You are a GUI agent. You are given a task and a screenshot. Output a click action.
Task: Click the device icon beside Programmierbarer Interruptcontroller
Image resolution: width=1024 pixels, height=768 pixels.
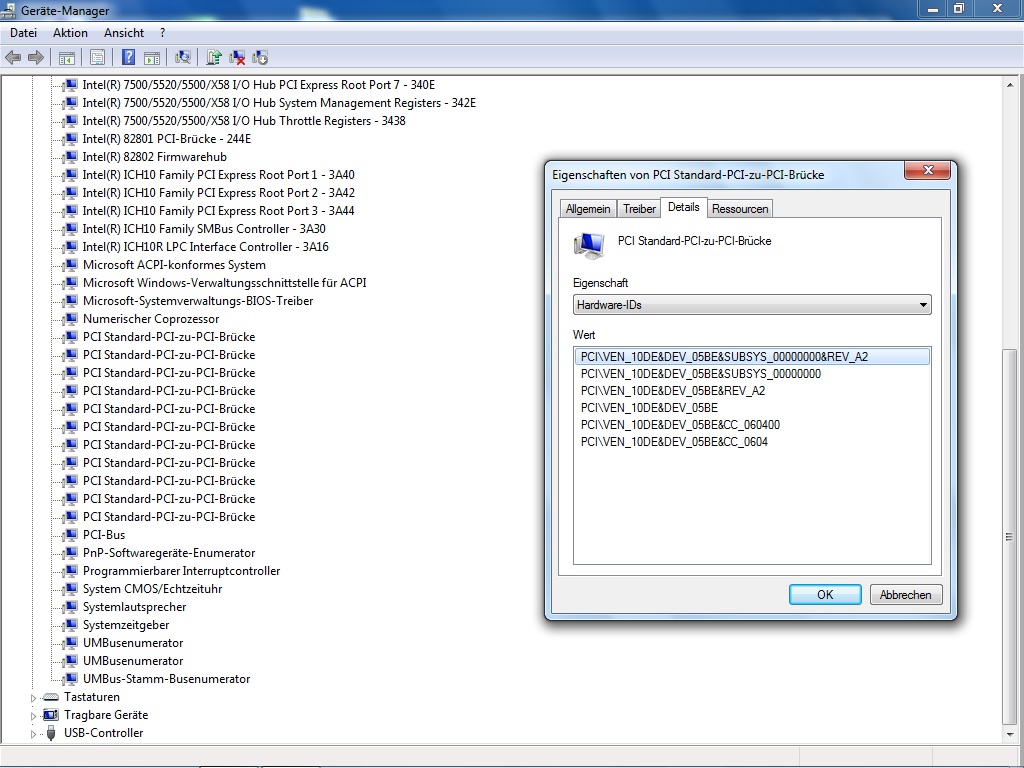click(x=71, y=571)
